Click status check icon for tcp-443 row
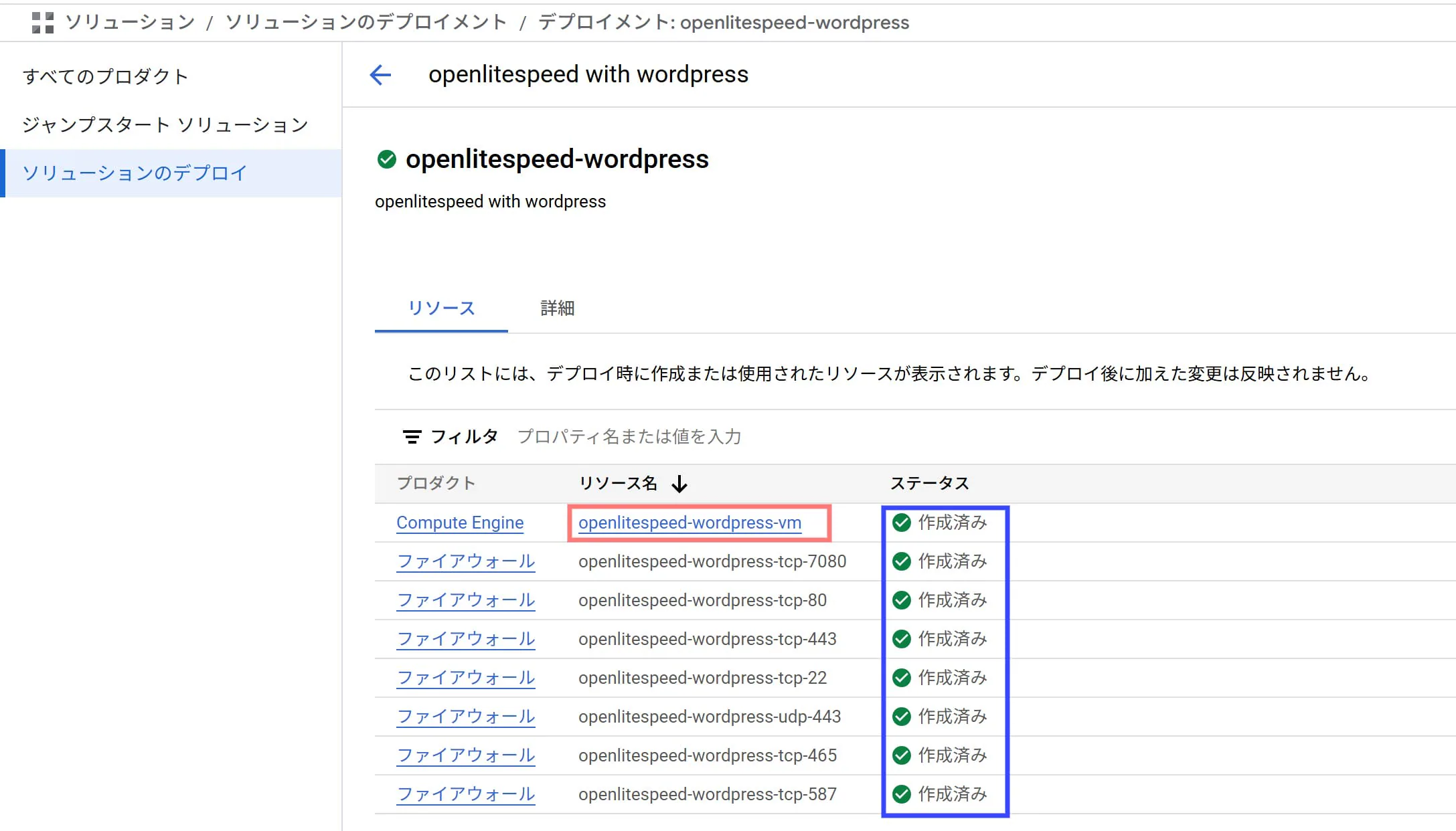This screenshot has width=1456, height=831. (x=902, y=639)
